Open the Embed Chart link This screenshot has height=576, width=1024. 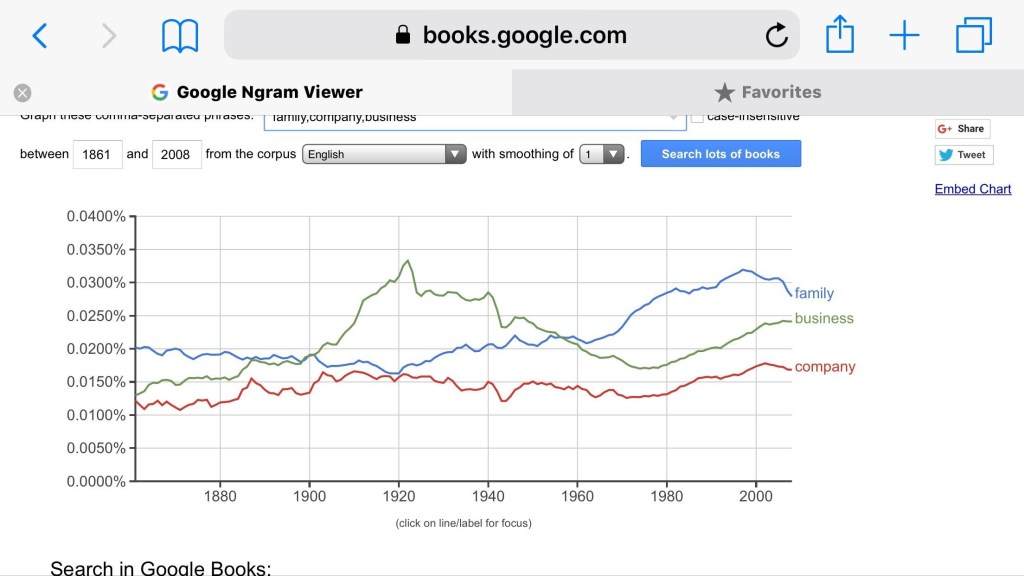pos(972,189)
